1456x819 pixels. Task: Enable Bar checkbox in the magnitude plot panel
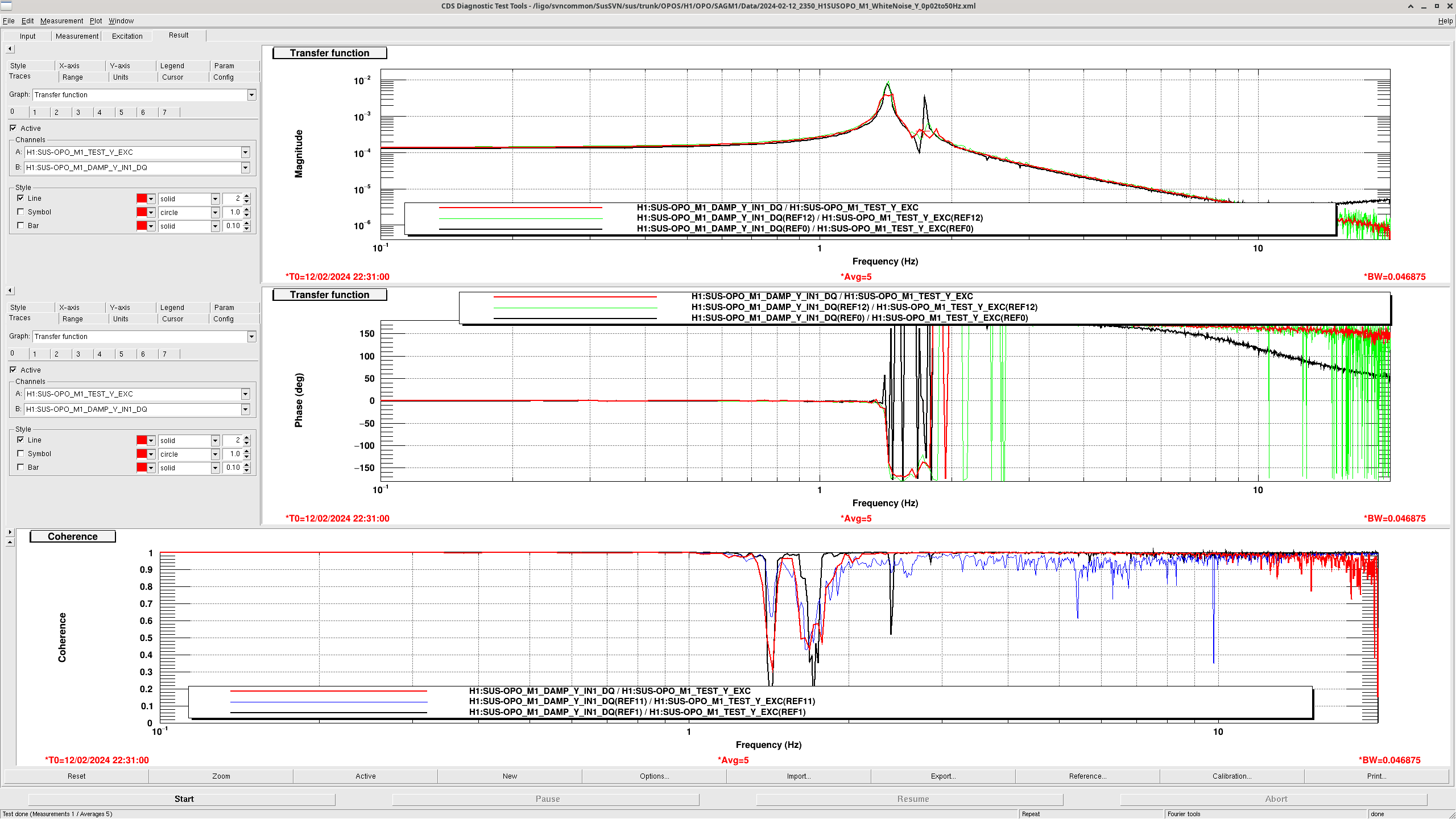[x=21, y=226]
